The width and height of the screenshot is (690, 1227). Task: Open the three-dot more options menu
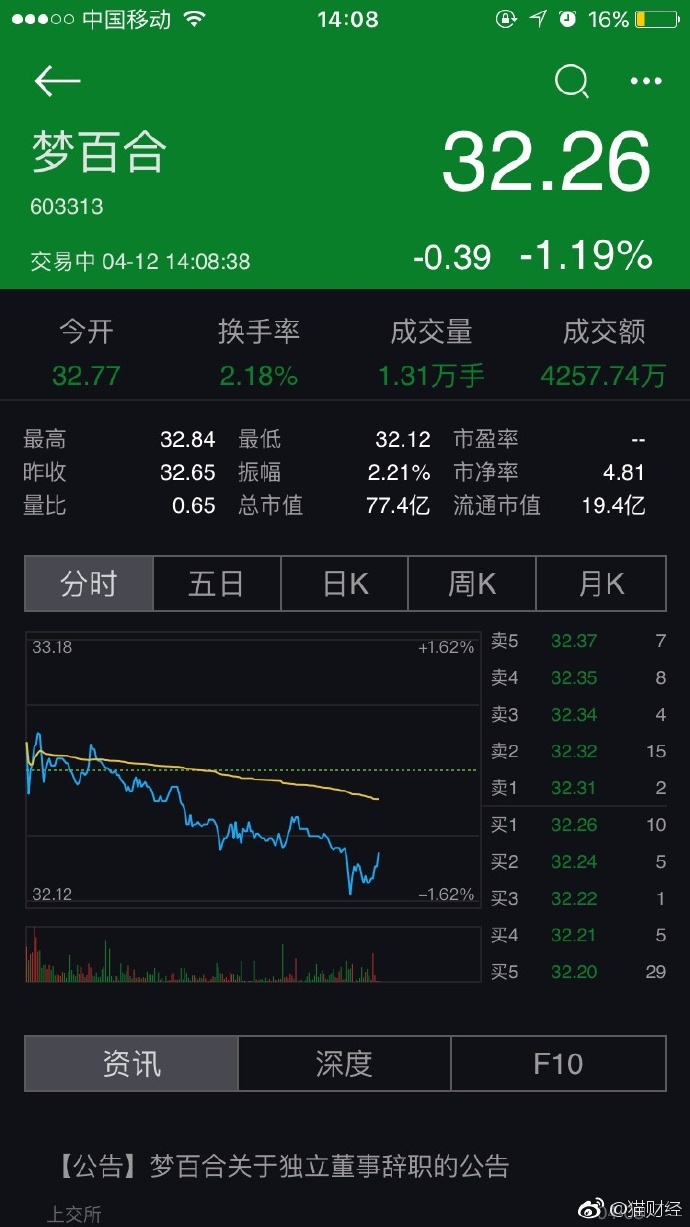coord(646,82)
